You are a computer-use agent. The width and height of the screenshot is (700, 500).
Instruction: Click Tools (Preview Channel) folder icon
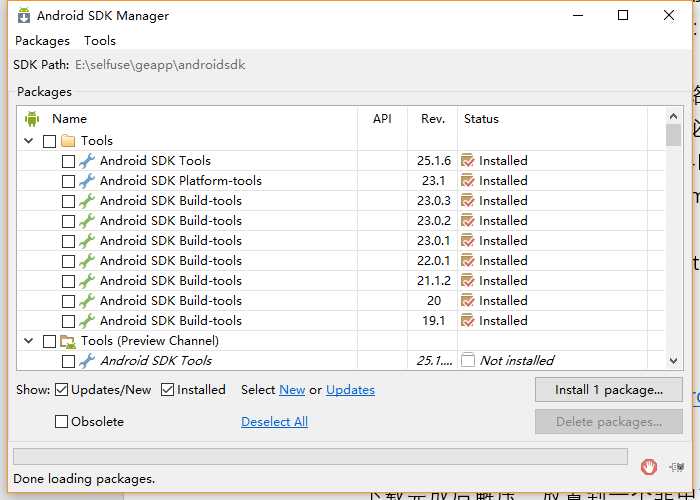point(68,341)
